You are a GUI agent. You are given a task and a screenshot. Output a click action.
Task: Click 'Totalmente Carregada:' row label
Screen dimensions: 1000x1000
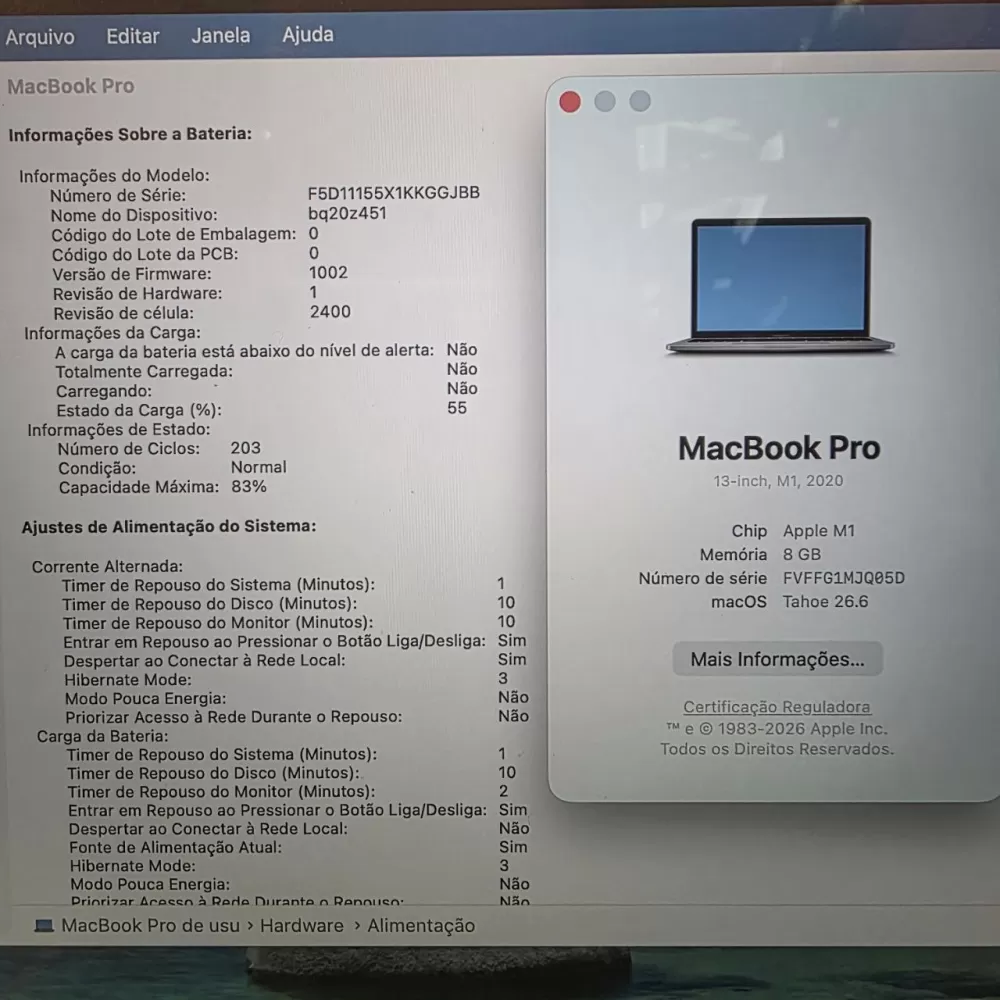tap(144, 371)
